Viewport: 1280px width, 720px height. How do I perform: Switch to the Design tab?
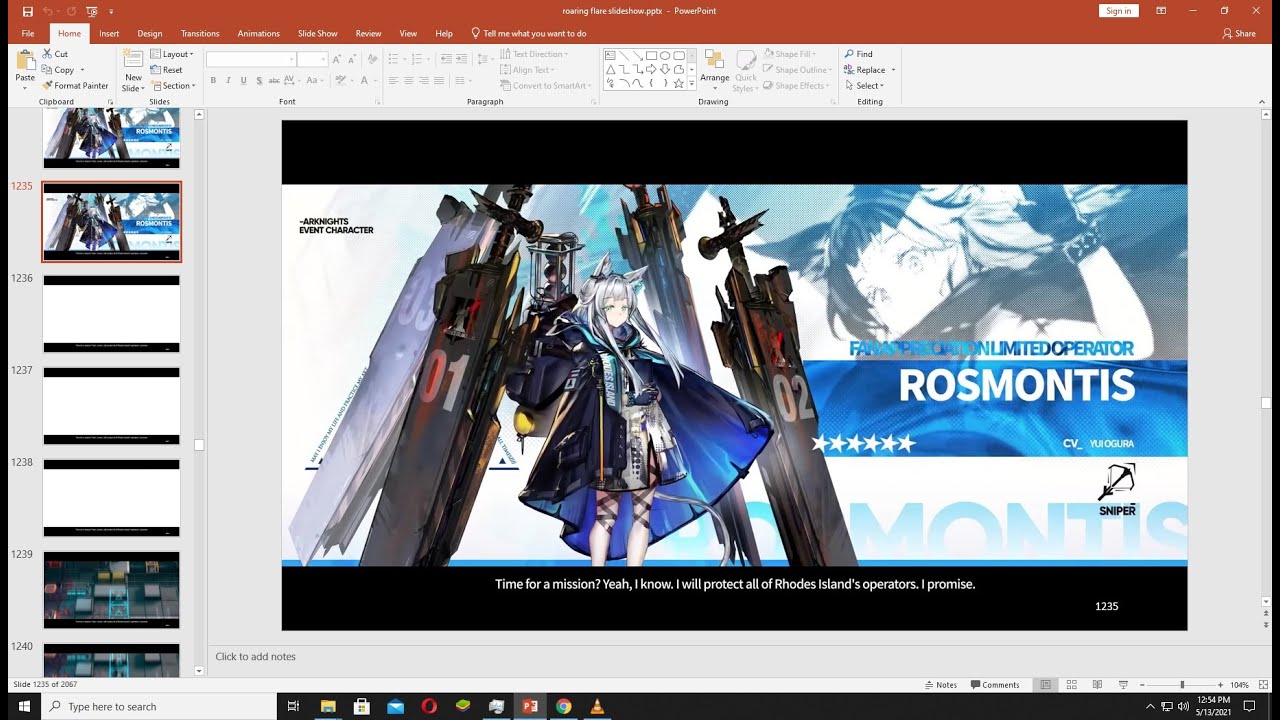150,33
